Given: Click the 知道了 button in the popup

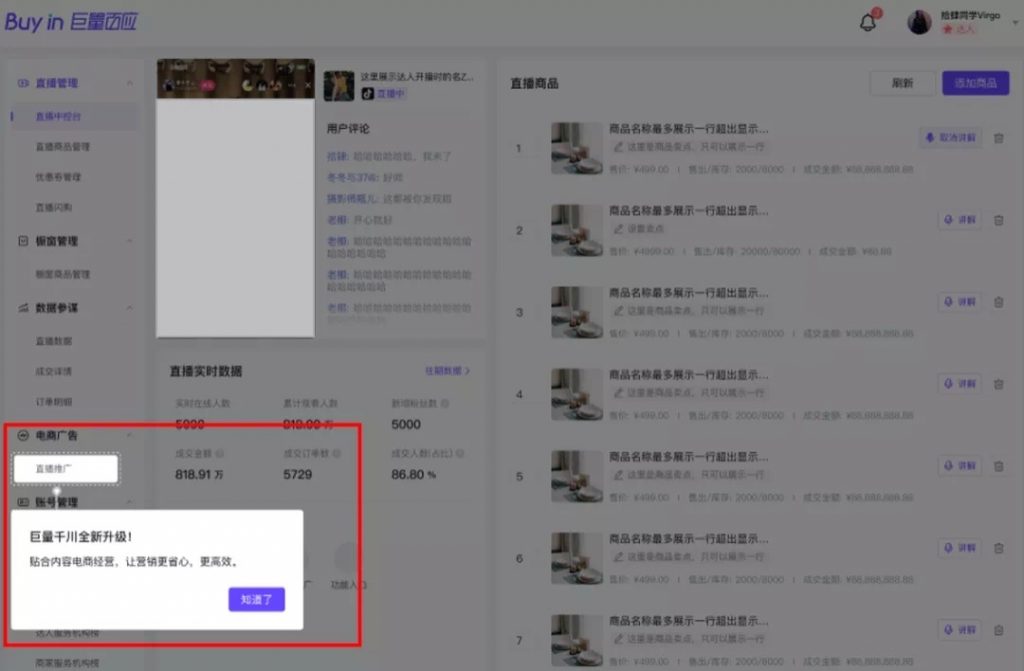Looking at the screenshot, I should 257,599.
